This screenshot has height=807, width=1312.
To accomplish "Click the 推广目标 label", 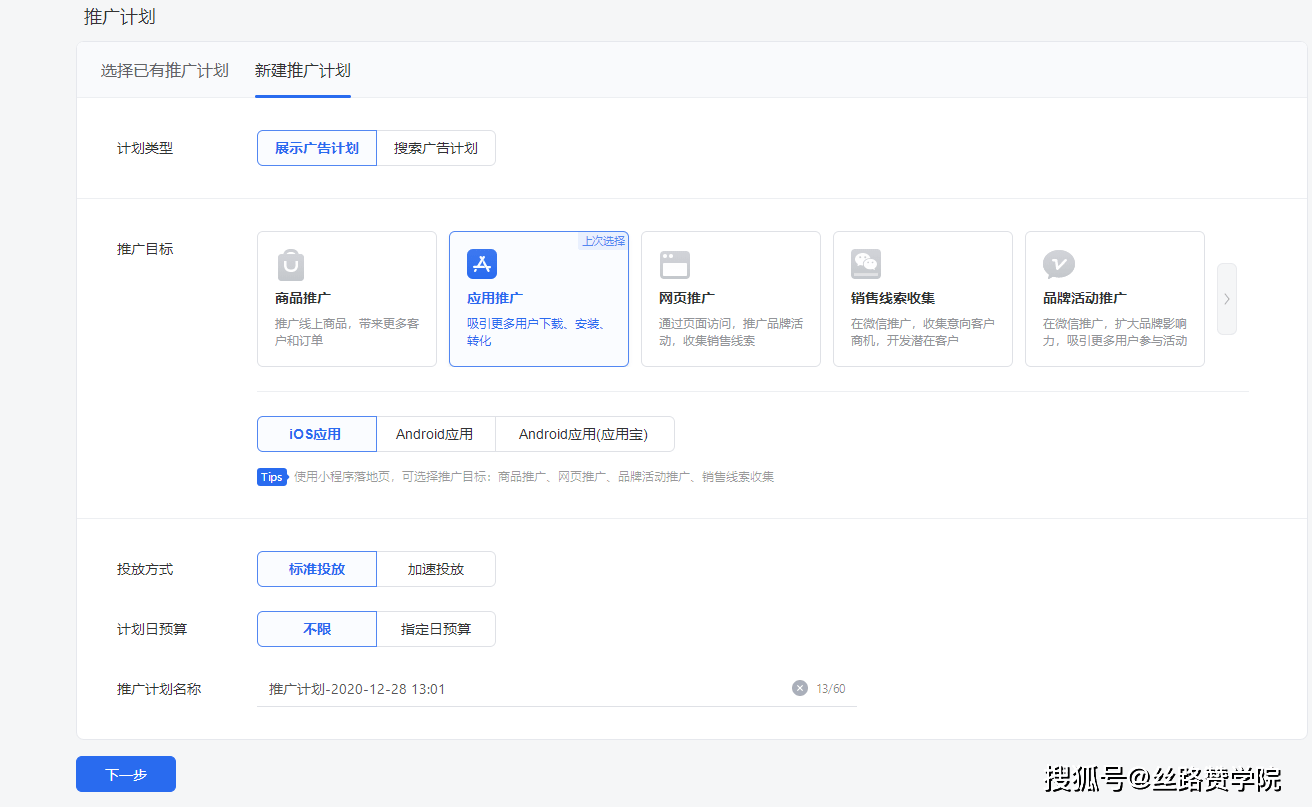I will tap(145, 249).
